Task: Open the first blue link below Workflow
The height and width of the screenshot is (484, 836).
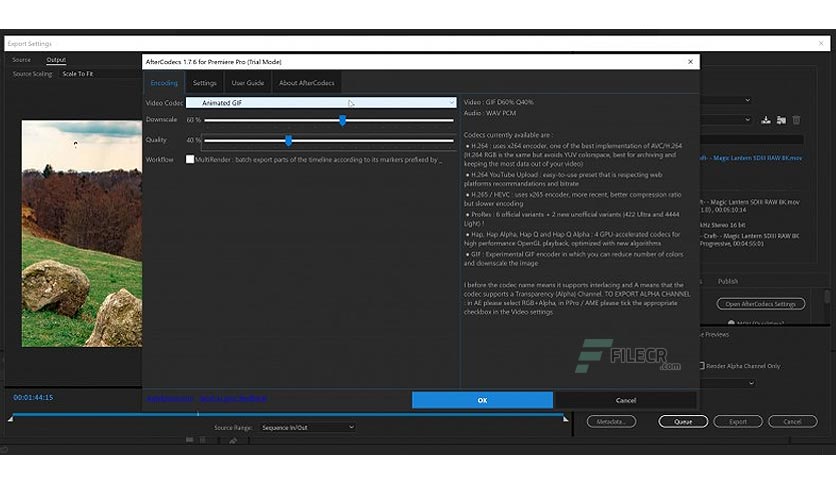Action: (x=170, y=398)
